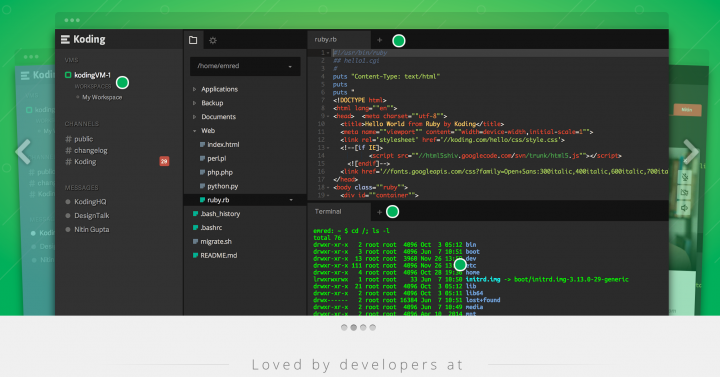The image size is (720, 377).
Task: Switch to the ruby.rb editor tab
Action: click(339, 39)
